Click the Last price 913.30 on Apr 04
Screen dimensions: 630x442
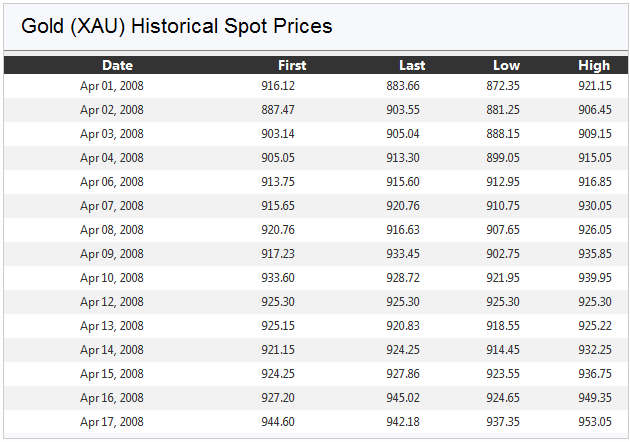coord(403,158)
